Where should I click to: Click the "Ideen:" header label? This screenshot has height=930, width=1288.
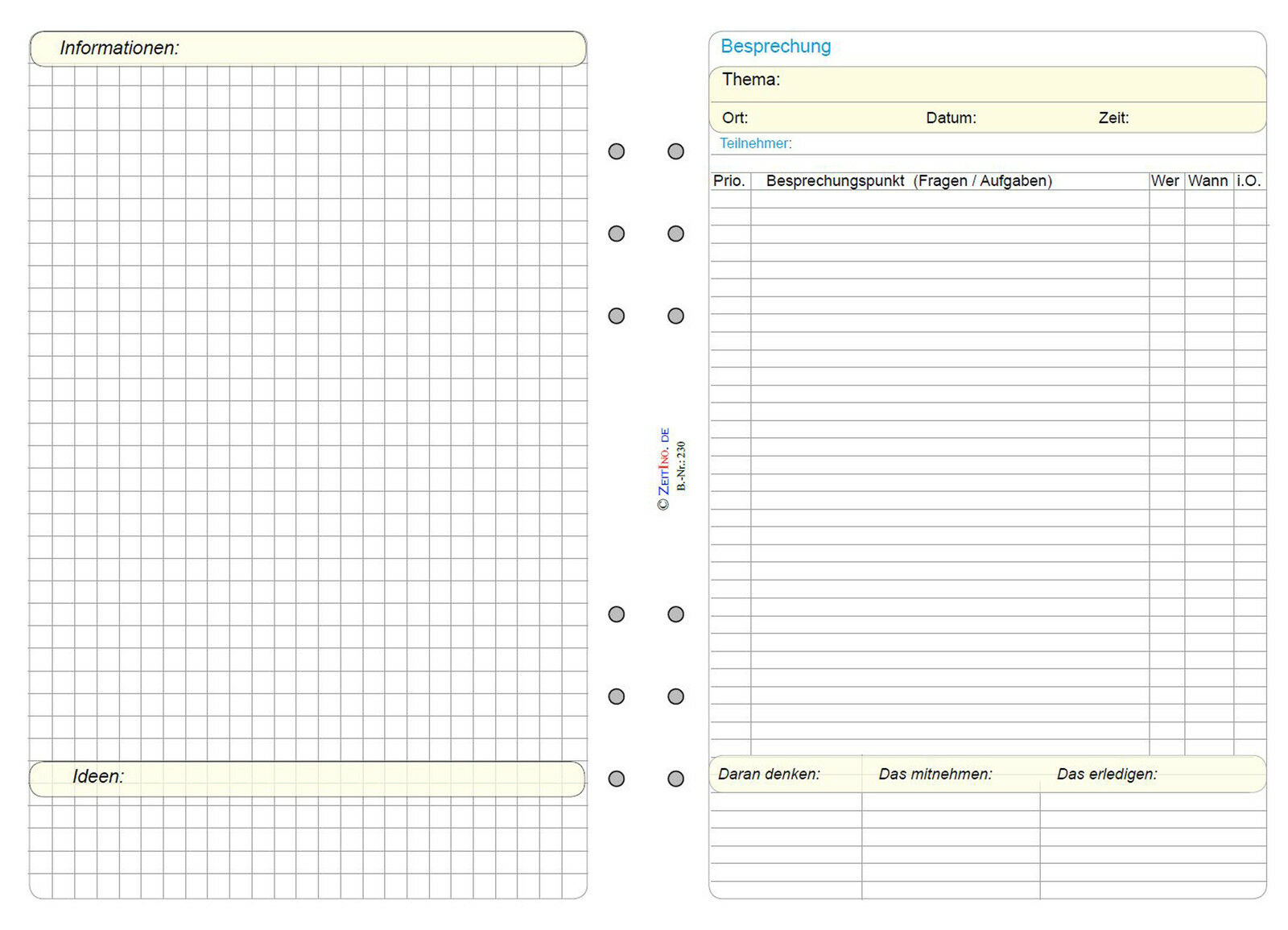click(98, 776)
